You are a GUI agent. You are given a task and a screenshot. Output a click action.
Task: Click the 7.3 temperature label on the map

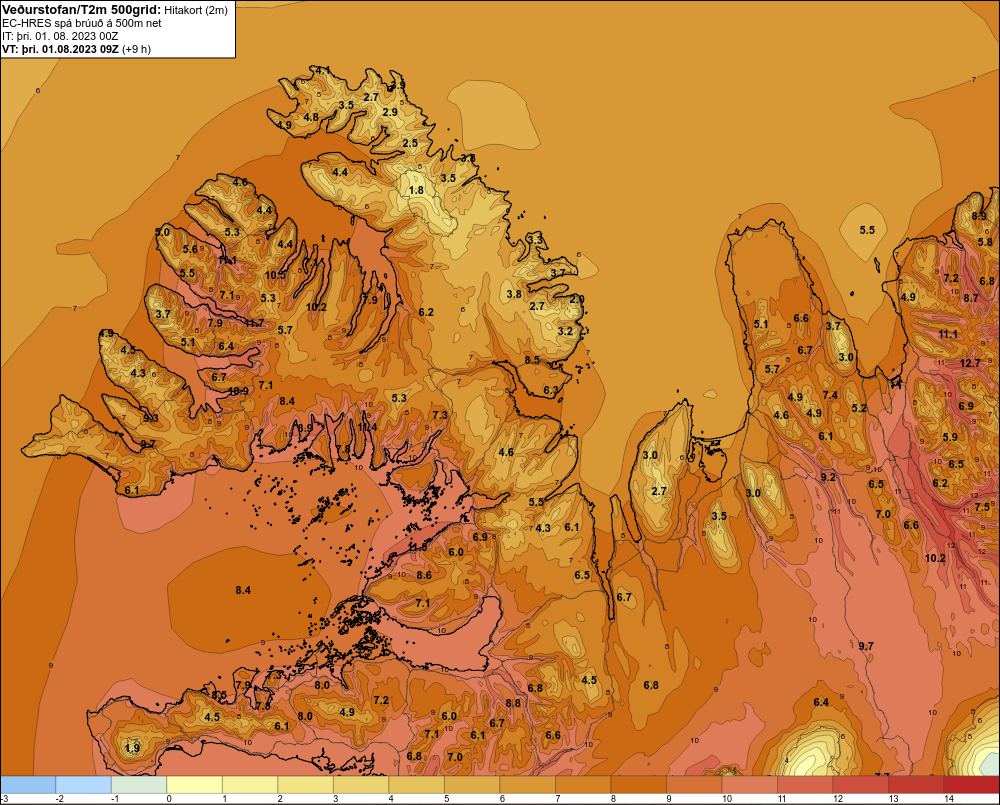pyautogui.click(x=440, y=415)
